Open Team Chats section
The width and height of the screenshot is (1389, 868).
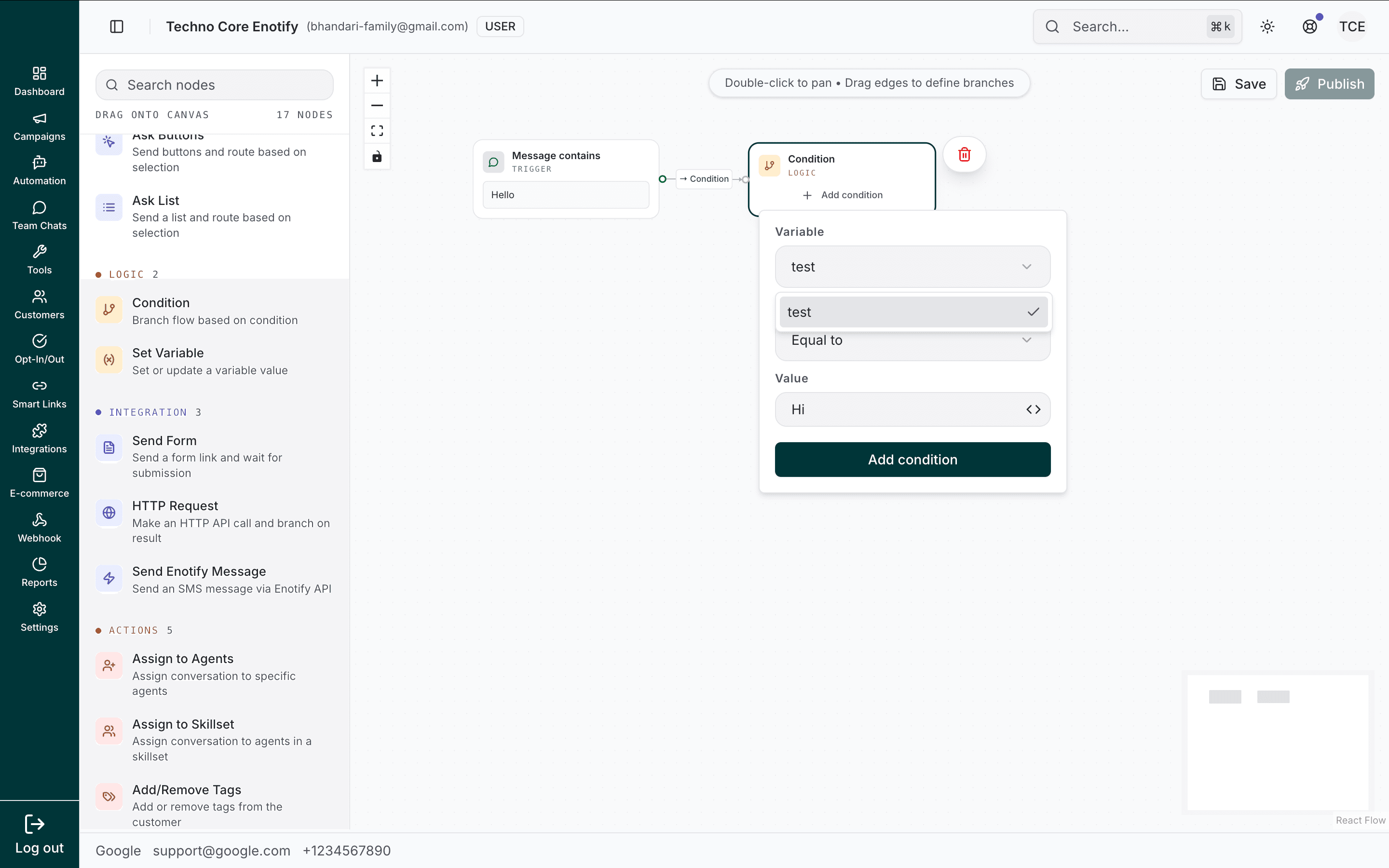click(39, 215)
